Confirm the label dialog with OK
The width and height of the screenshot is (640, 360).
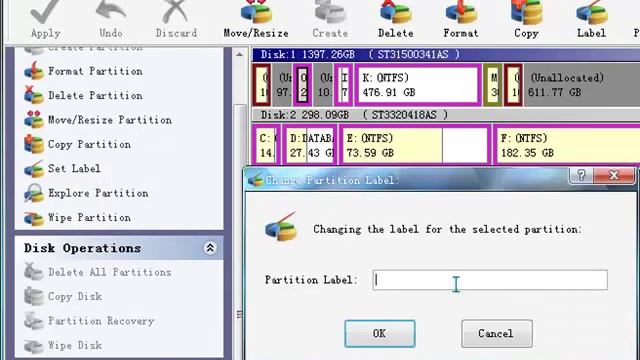pos(380,333)
